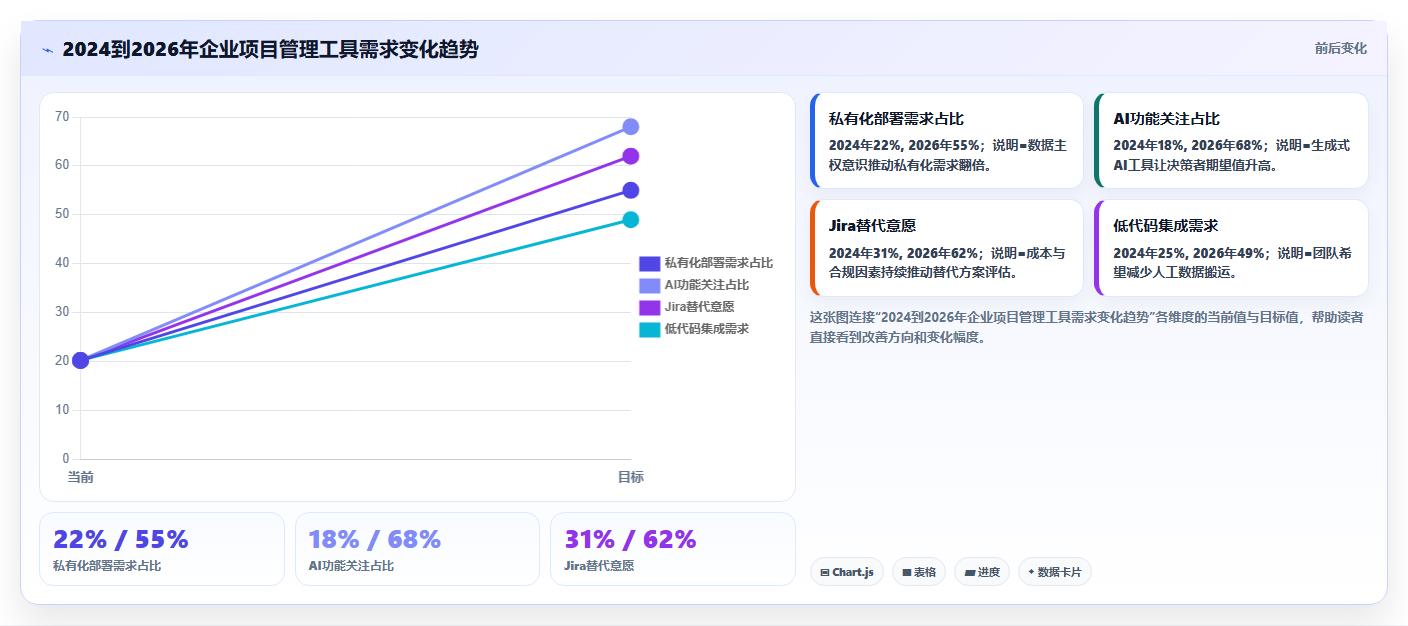Viewport: 1408px width, 626px height.
Task: Click the 私有化部署 target point at 55
Action: [631, 190]
